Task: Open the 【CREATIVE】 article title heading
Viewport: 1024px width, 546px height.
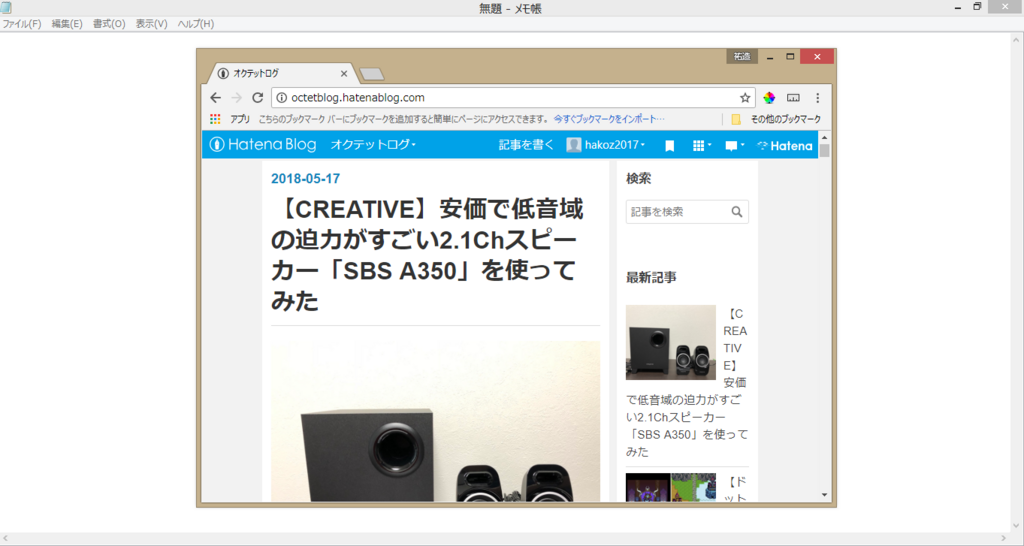Action: tap(428, 255)
